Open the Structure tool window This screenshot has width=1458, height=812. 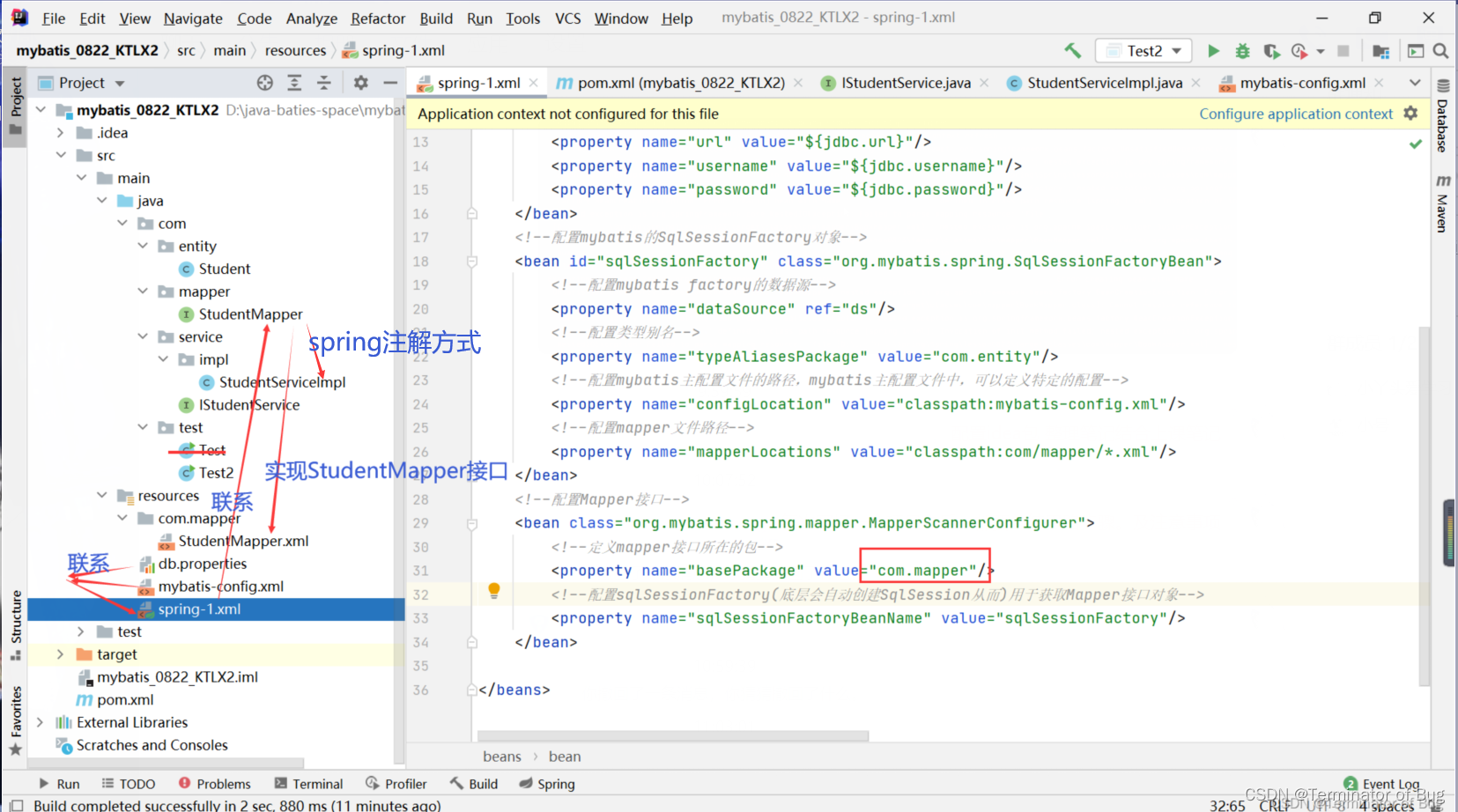[16, 625]
